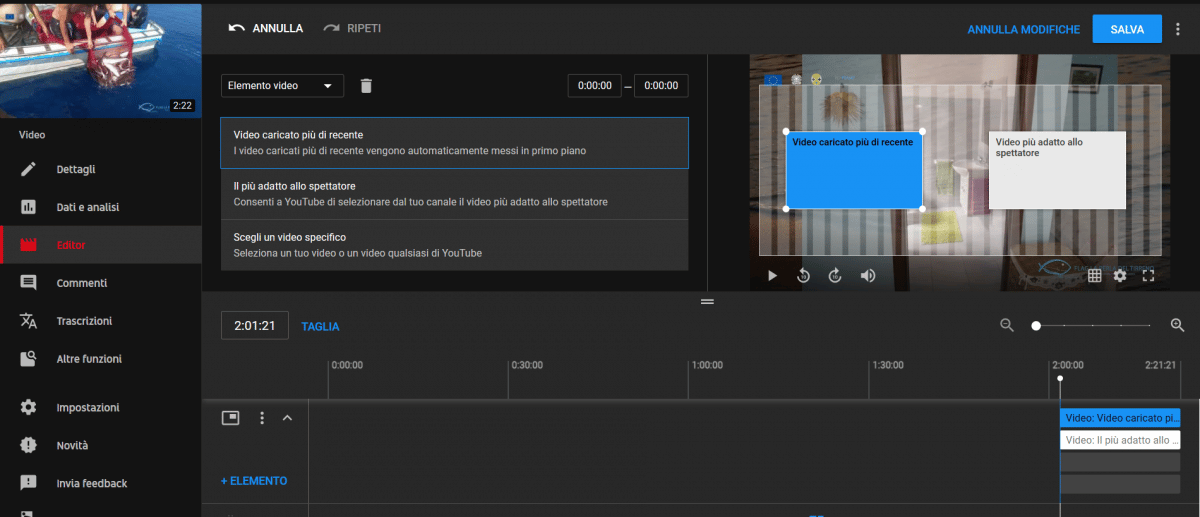This screenshot has height=517, width=1200.
Task: Open Commenti in the sidebar
Action: (81, 283)
